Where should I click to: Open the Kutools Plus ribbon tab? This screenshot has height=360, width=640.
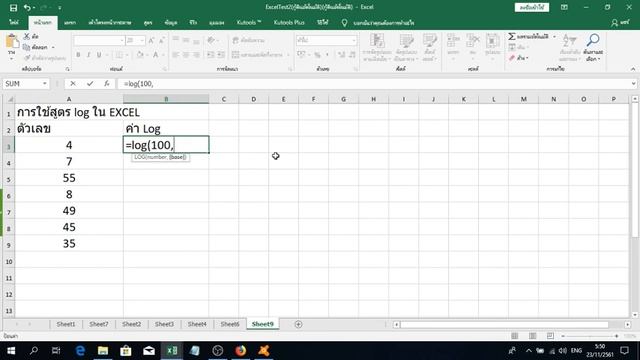tap(289, 23)
